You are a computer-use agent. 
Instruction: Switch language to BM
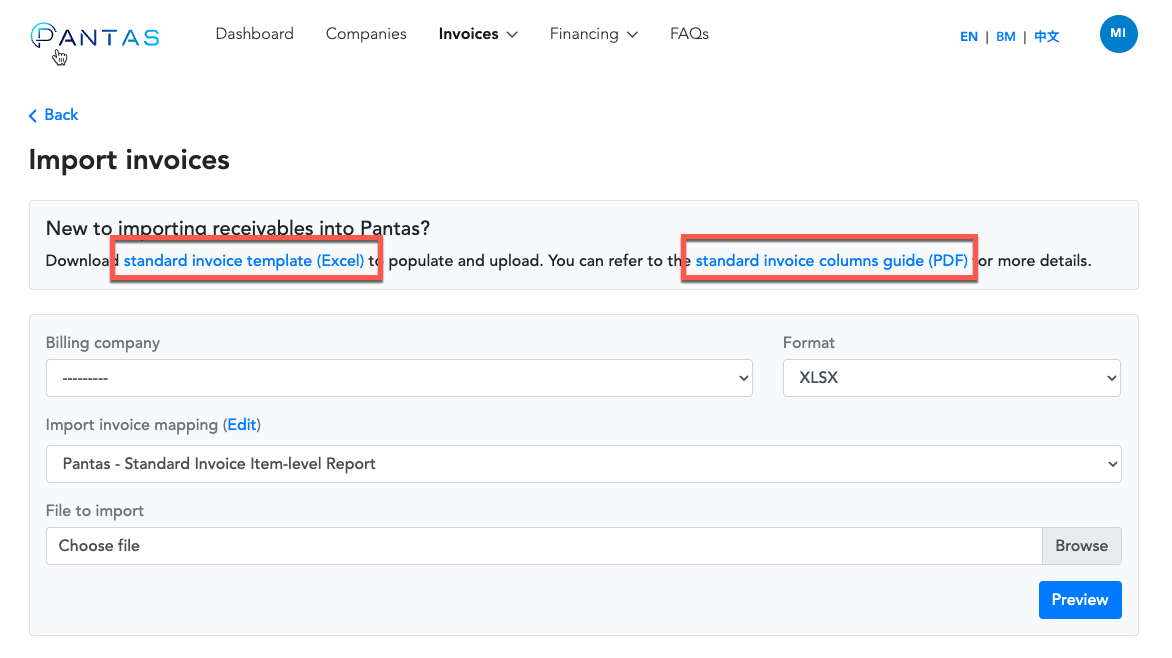coord(1005,37)
